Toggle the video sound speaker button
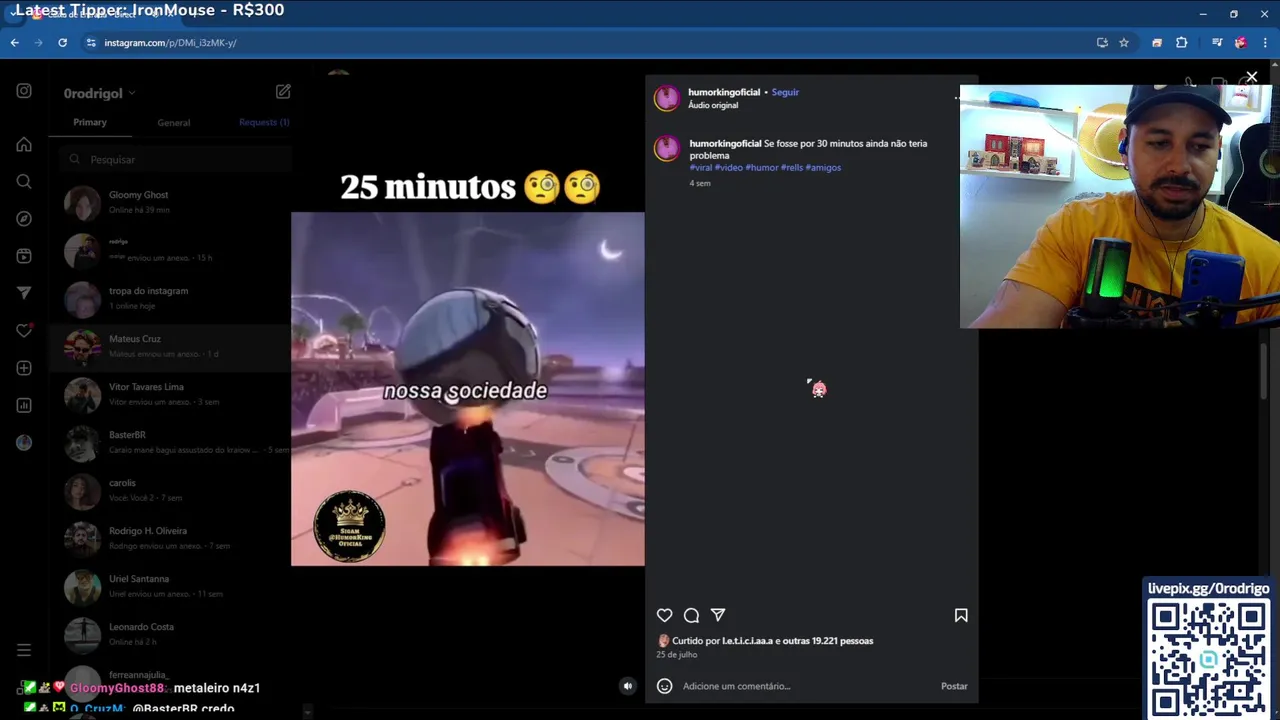This screenshot has height=720, width=1280. pos(627,686)
